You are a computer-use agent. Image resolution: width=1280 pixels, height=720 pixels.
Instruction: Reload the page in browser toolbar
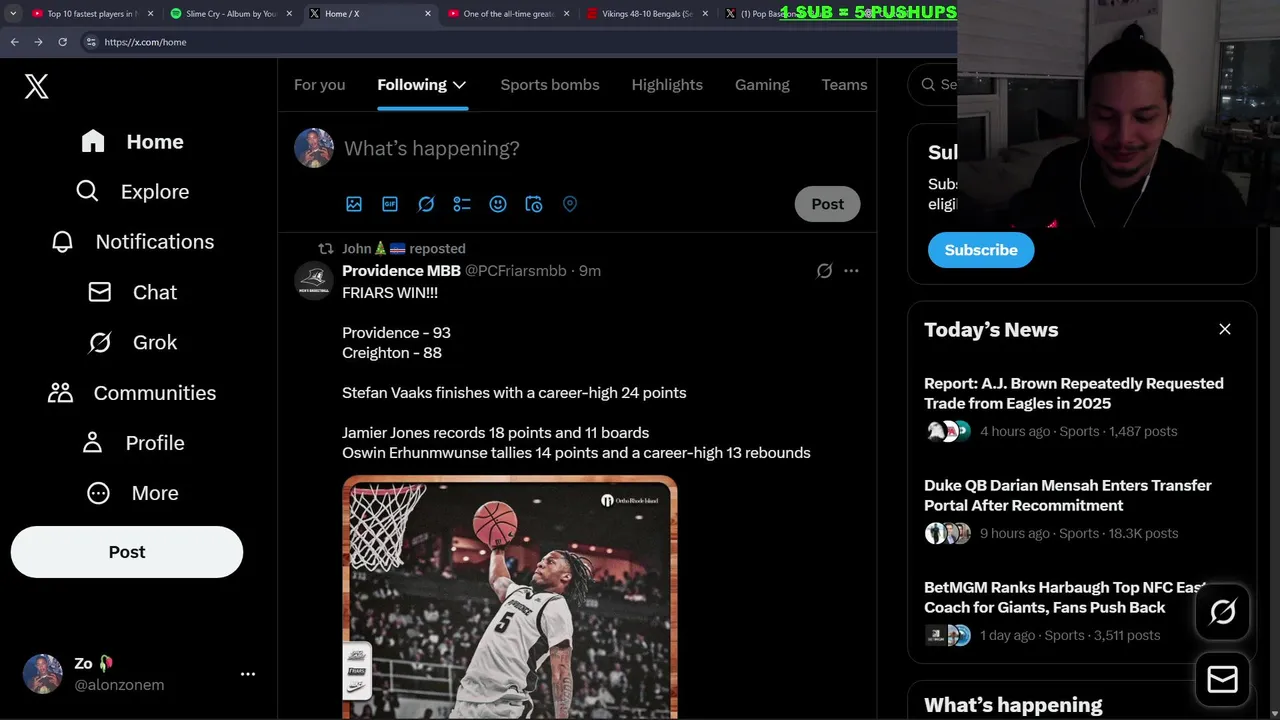(x=62, y=42)
